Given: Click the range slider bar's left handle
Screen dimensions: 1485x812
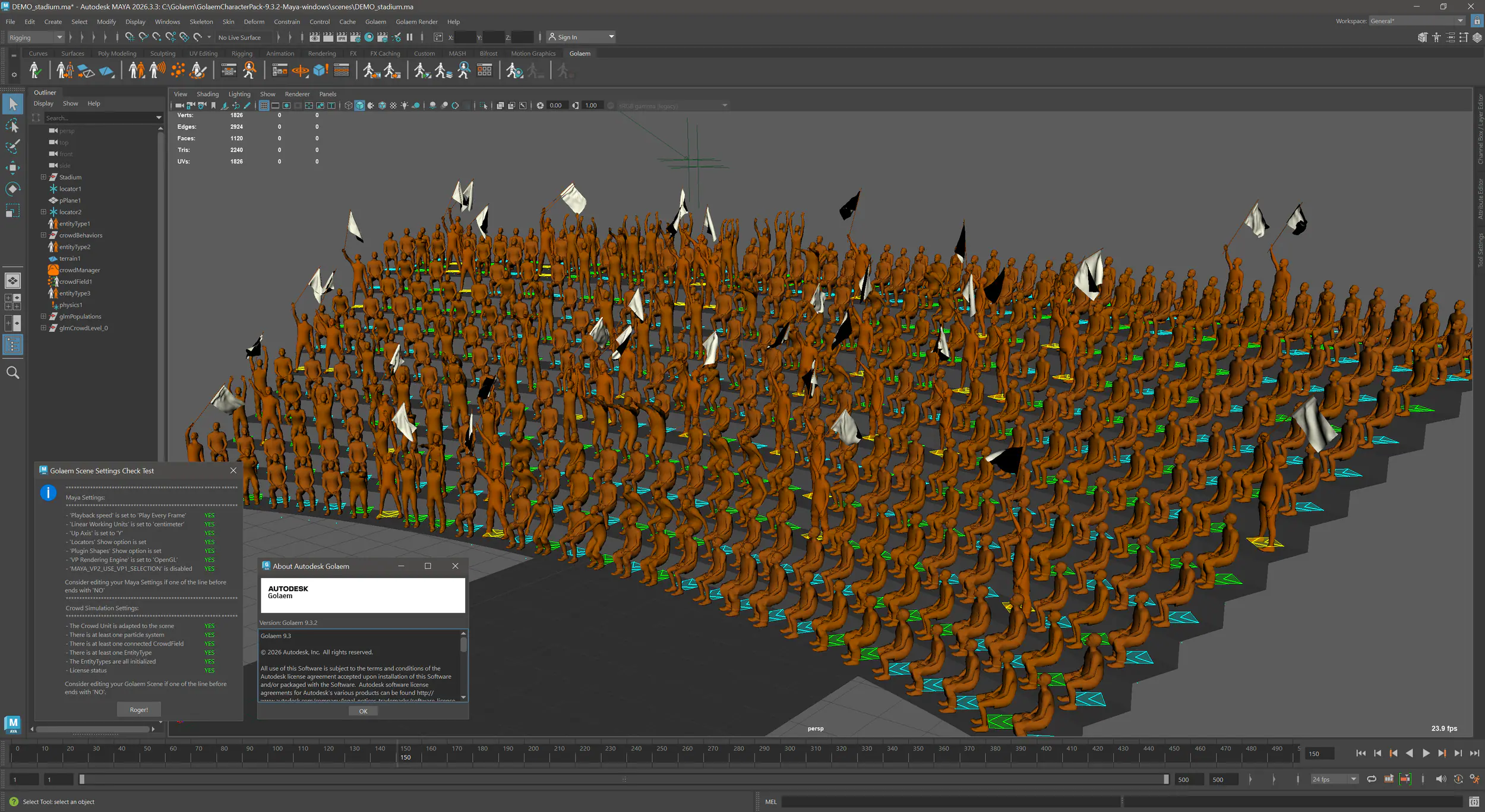Looking at the screenshot, I should [x=82, y=779].
